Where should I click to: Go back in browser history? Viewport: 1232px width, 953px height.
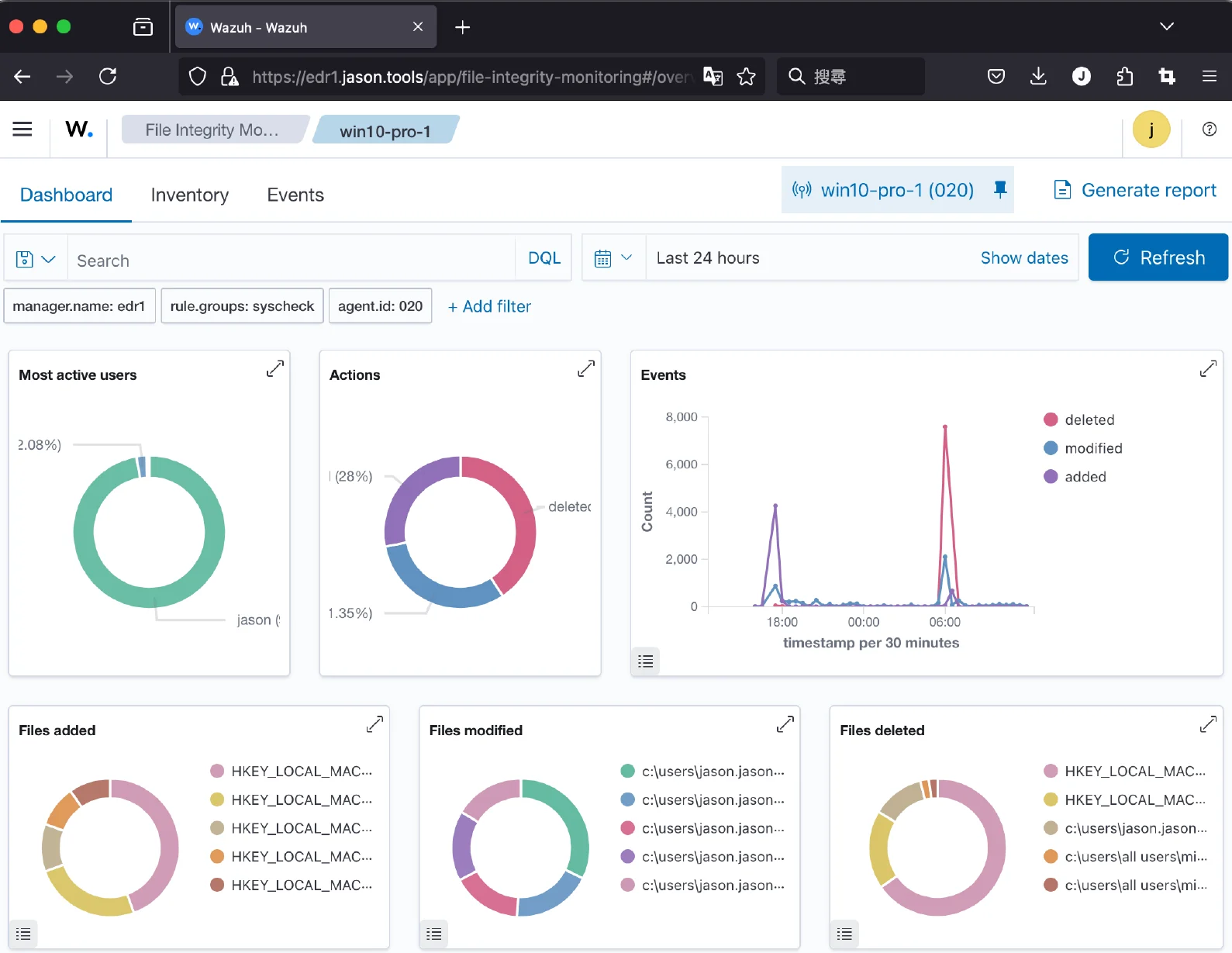(x=22, y=76)
